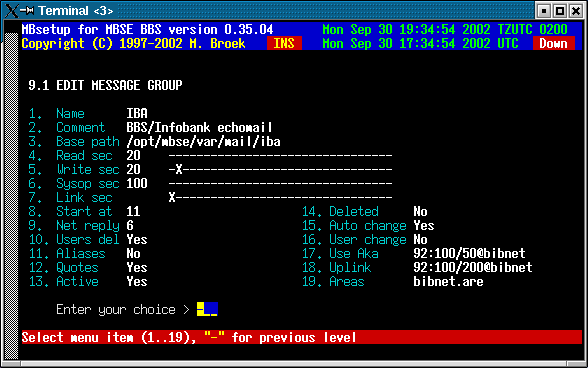Click the Read sec flags dashes line
This screenshot has width=588, height=368.
coord(280,156)
